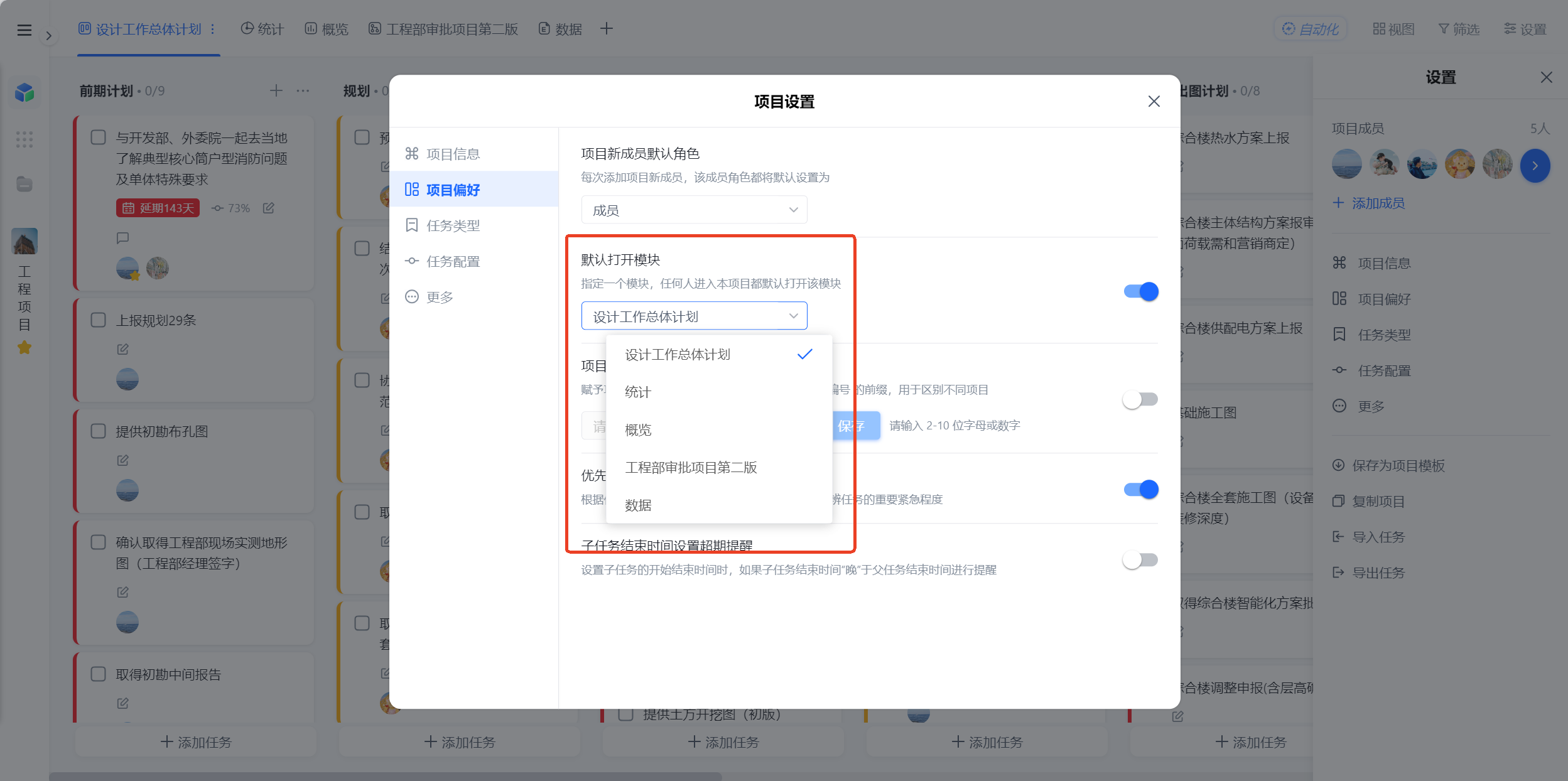Switch to the 数据 tab
Viewport: 1568px width, 781px height.
pyautogui.click(x=561, y=29)
